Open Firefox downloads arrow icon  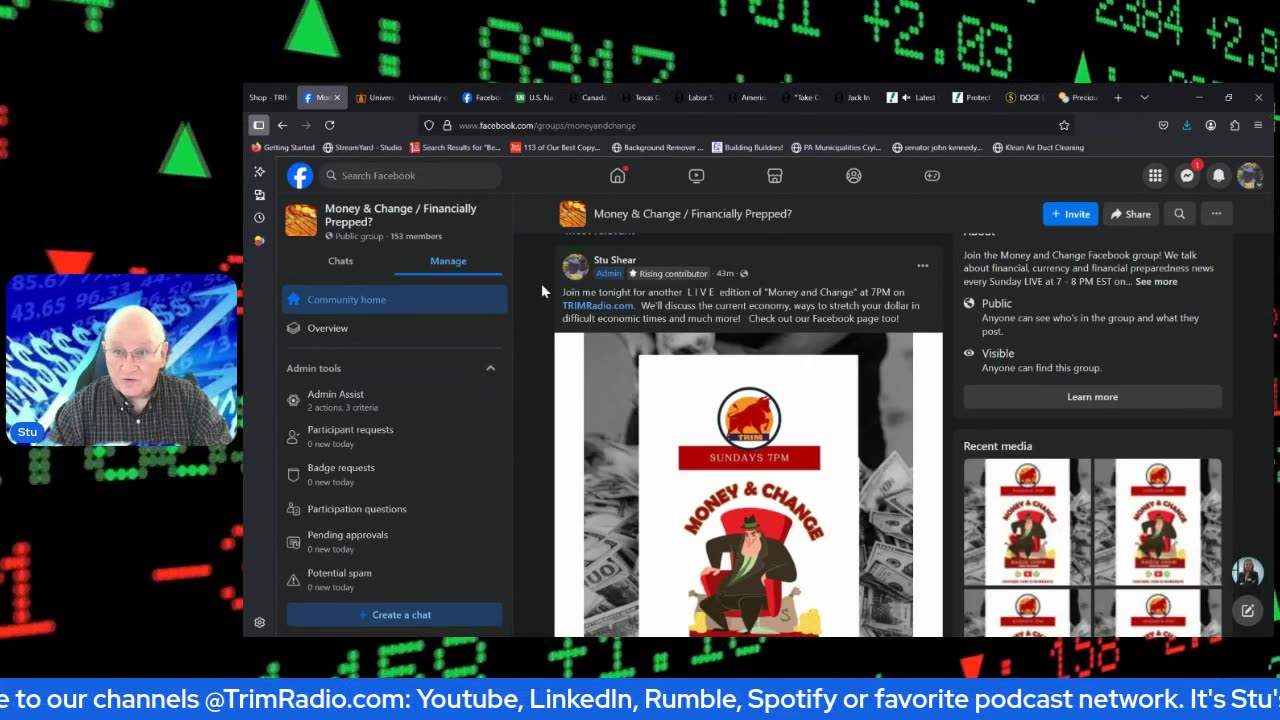tap(1186, 125)
